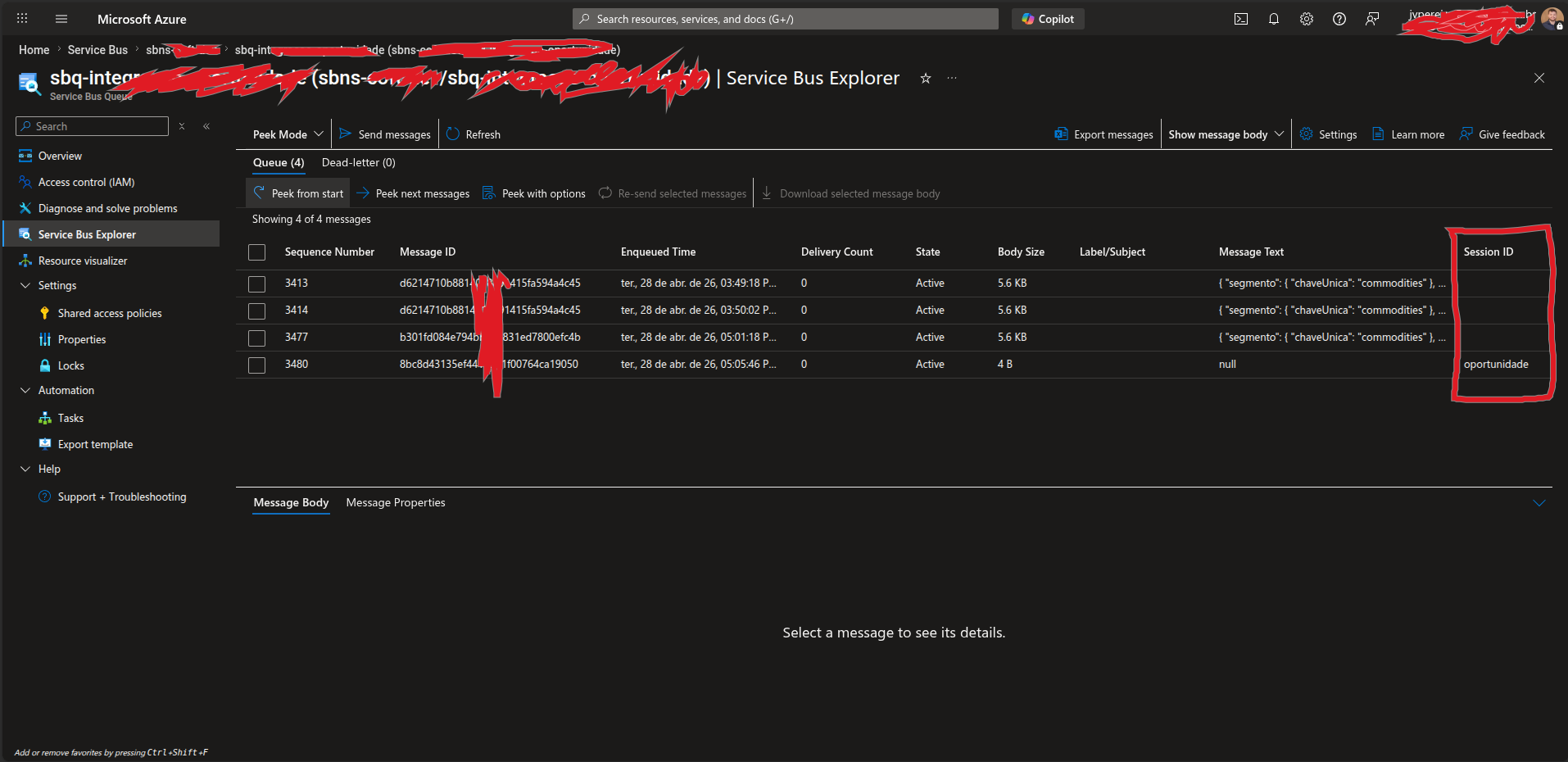This screenshot has width=1568, height=762.
Task: Click the Send messages button
Action: 385,134
